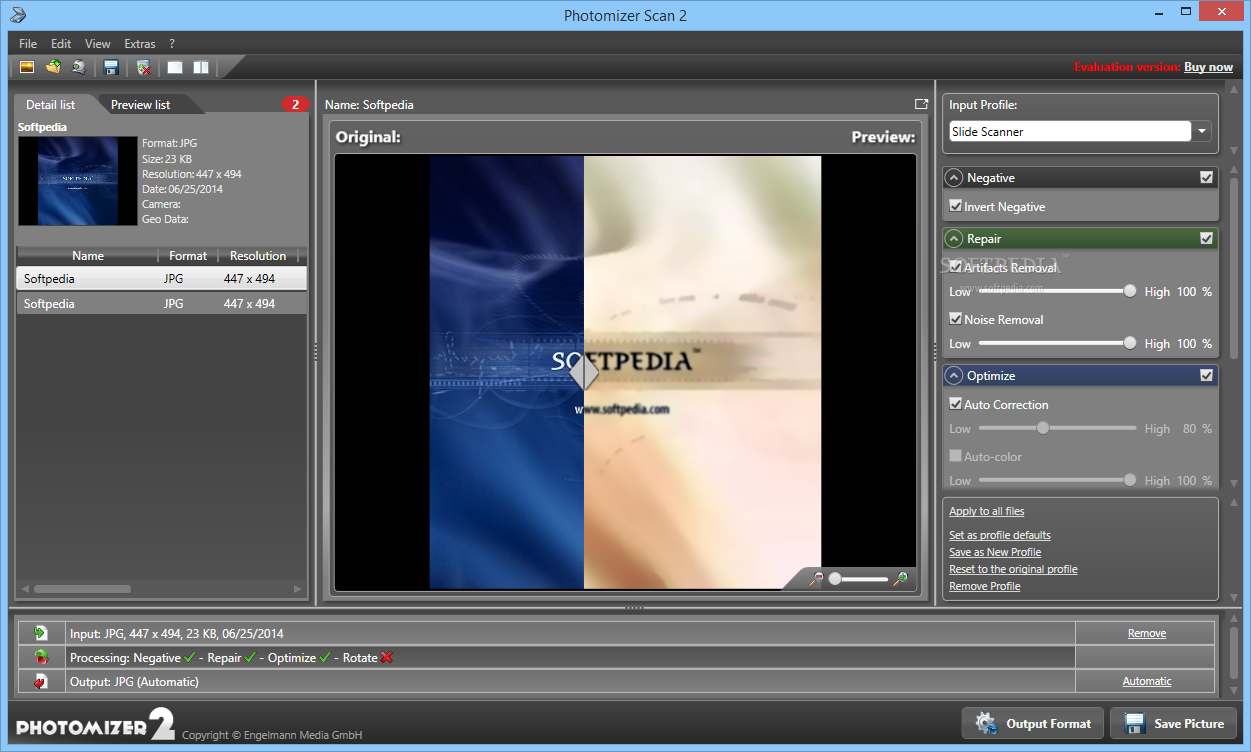Select the Detail list tab
This screenshot has width=1251, height=752.
[50, 105]
